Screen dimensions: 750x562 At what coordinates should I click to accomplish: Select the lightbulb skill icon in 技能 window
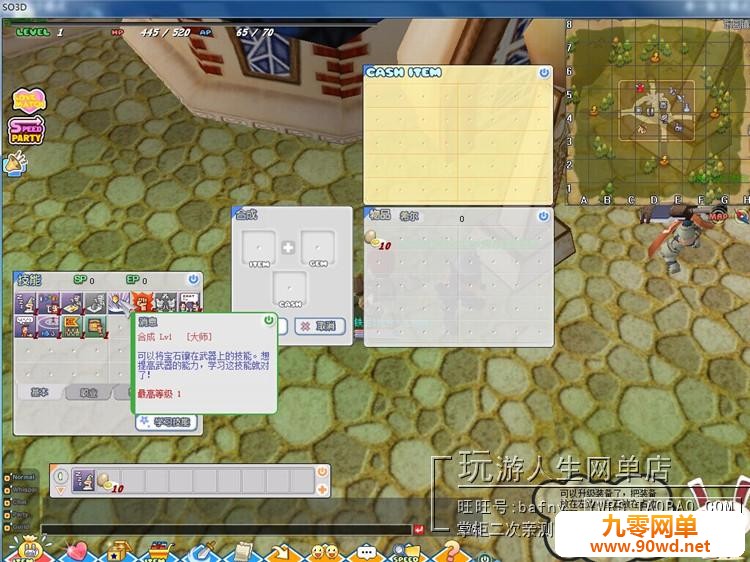[119, 303]
